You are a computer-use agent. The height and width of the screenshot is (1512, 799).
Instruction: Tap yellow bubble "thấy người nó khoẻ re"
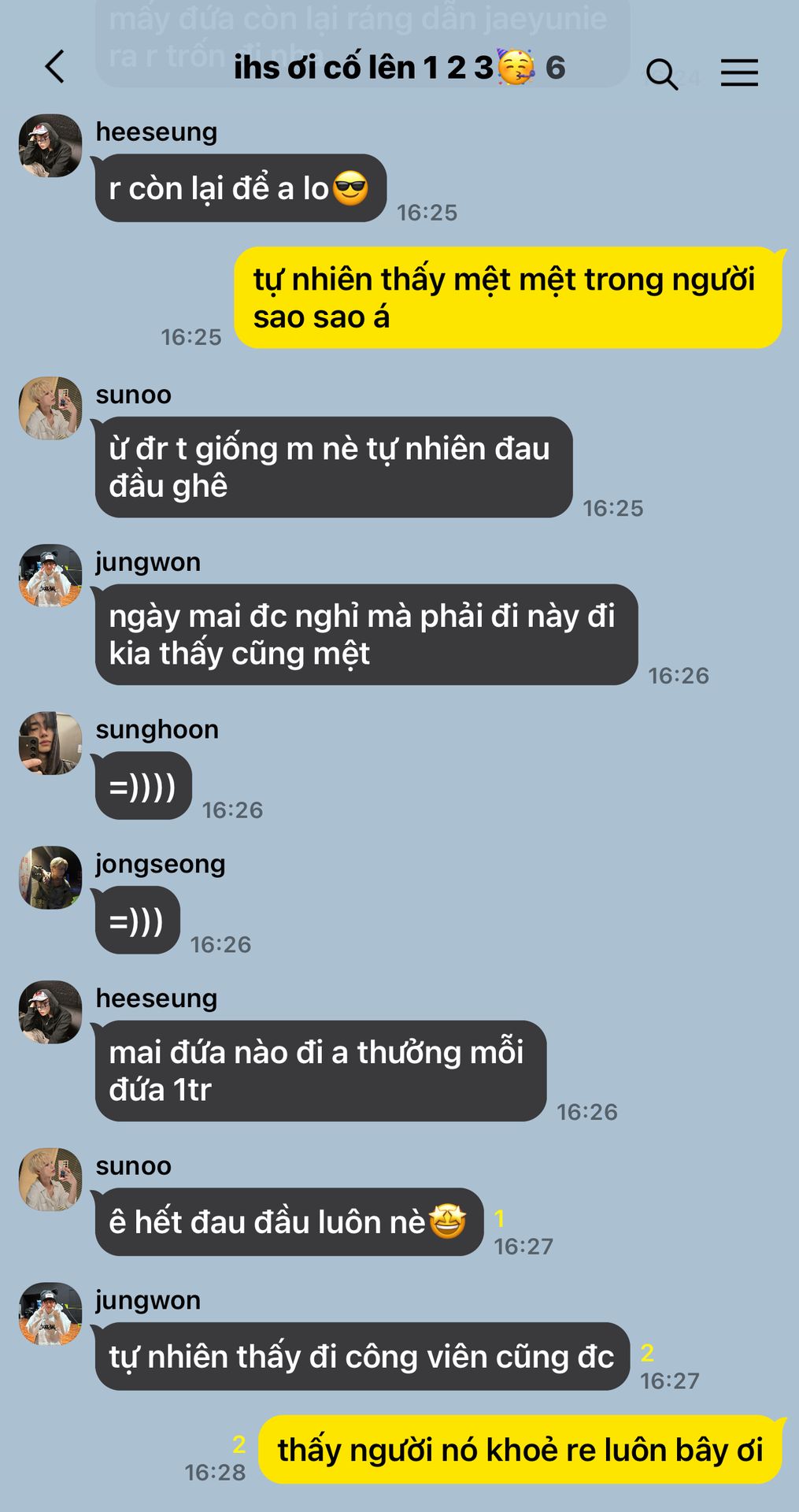tap(520, 1450)
